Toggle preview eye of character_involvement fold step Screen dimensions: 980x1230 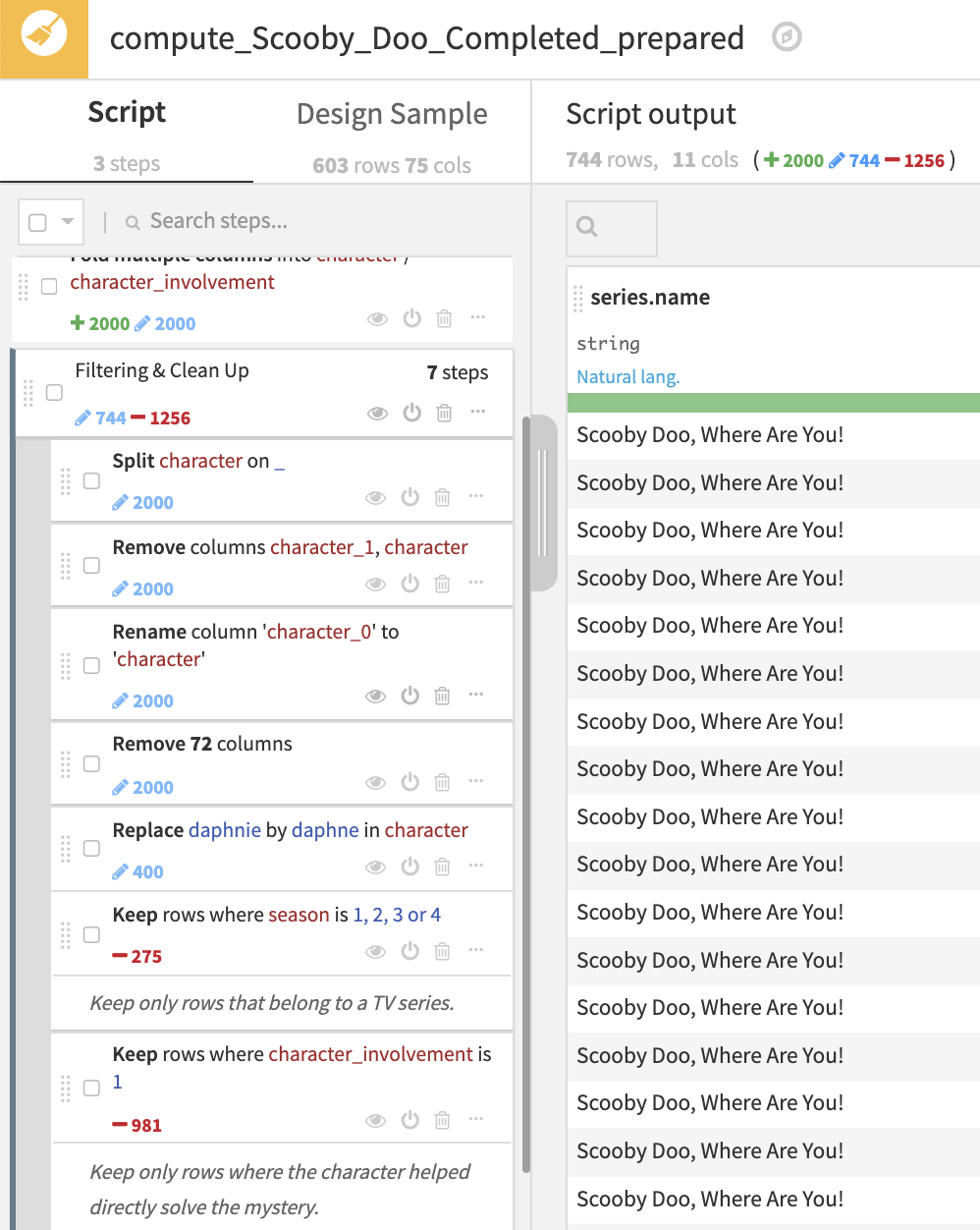click(378, 319)
